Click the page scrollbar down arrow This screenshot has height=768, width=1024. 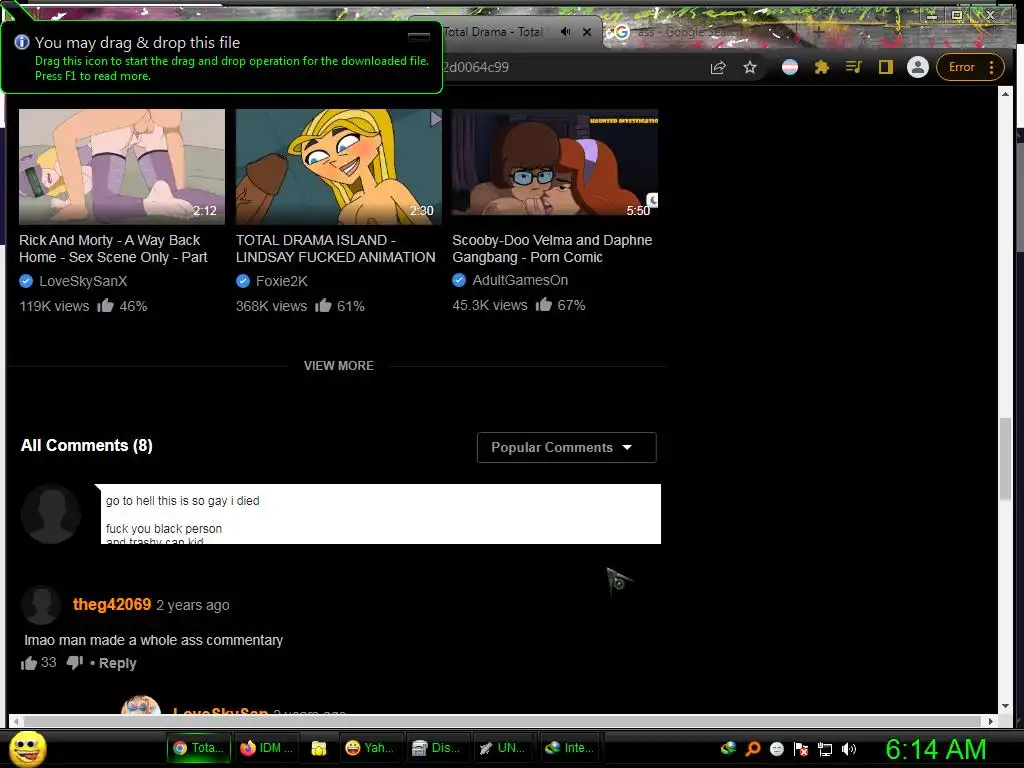[x=1005, y=706]
